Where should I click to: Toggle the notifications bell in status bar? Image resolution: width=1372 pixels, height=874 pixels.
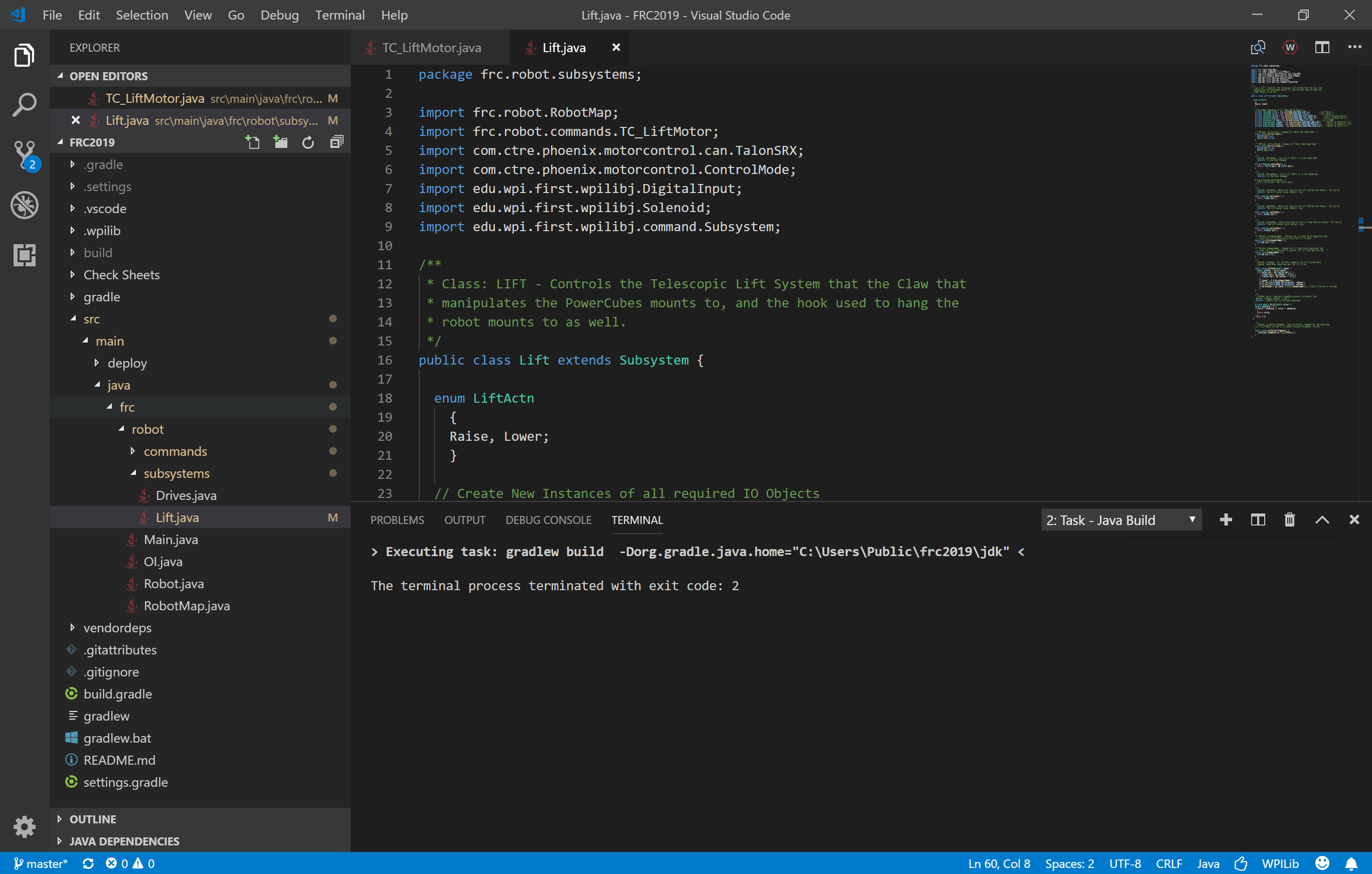click(x=1351, y=863)
